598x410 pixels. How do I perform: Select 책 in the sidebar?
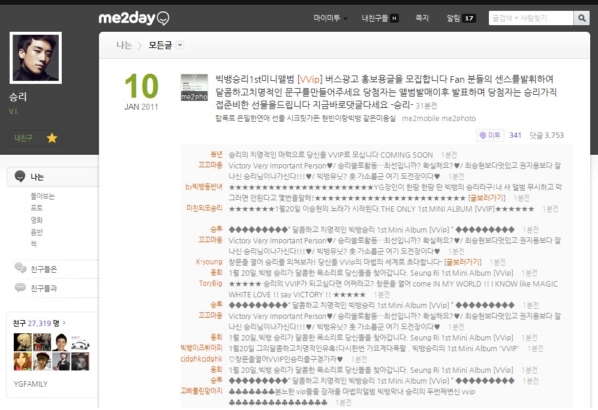[x=34, y=244]
